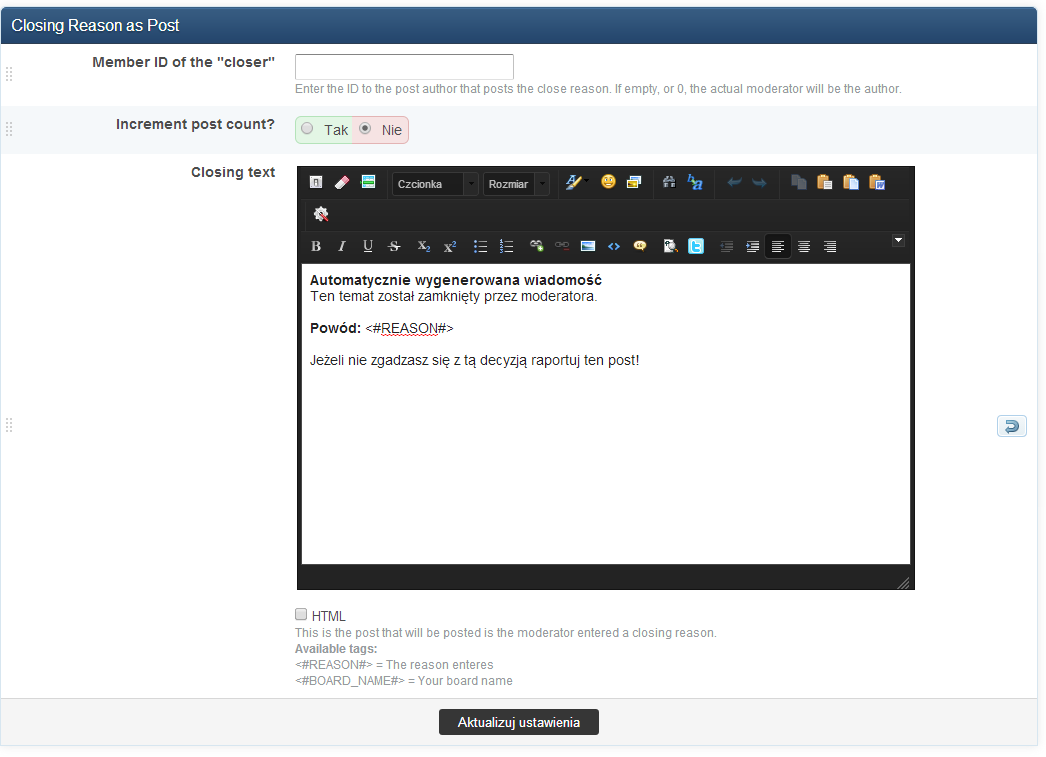Toggle bold formatting in the editor
This screenshot has width=1046, height=757.
coord(316,246)
